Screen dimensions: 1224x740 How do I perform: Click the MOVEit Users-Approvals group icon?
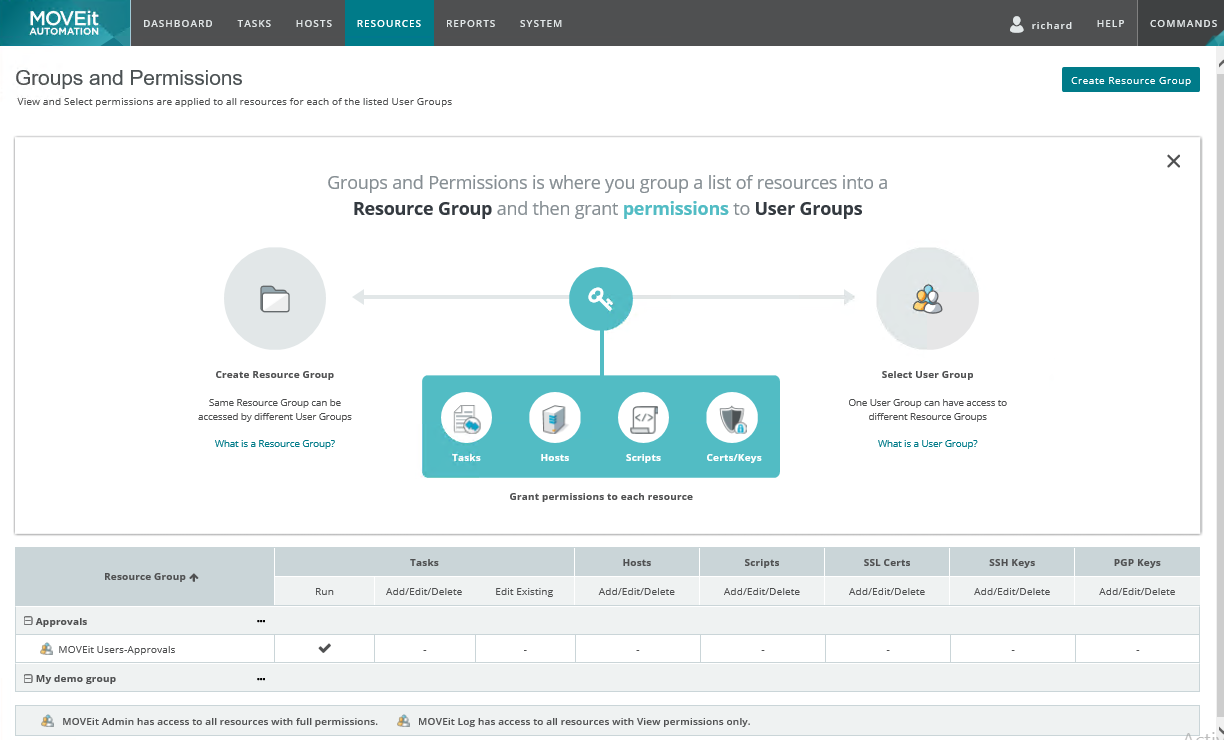pos(46,649)
